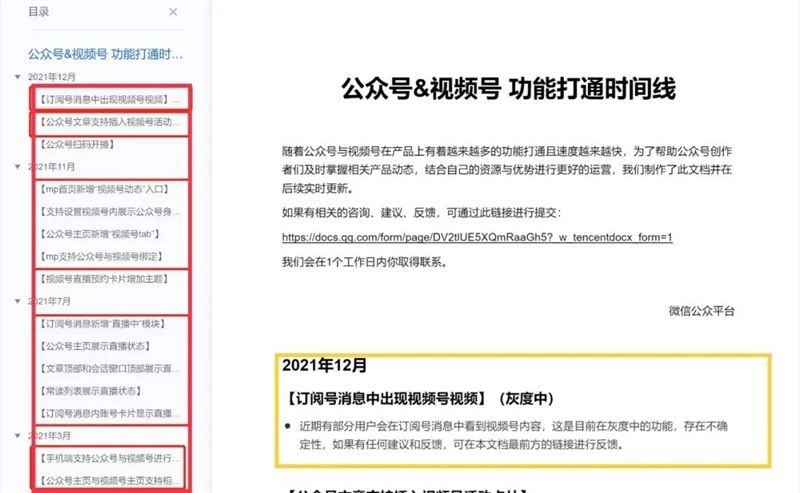Select 【mp首页新增"视频号动态"入口】 outline entry
The image size is (800, 493).
coord(105,189)
